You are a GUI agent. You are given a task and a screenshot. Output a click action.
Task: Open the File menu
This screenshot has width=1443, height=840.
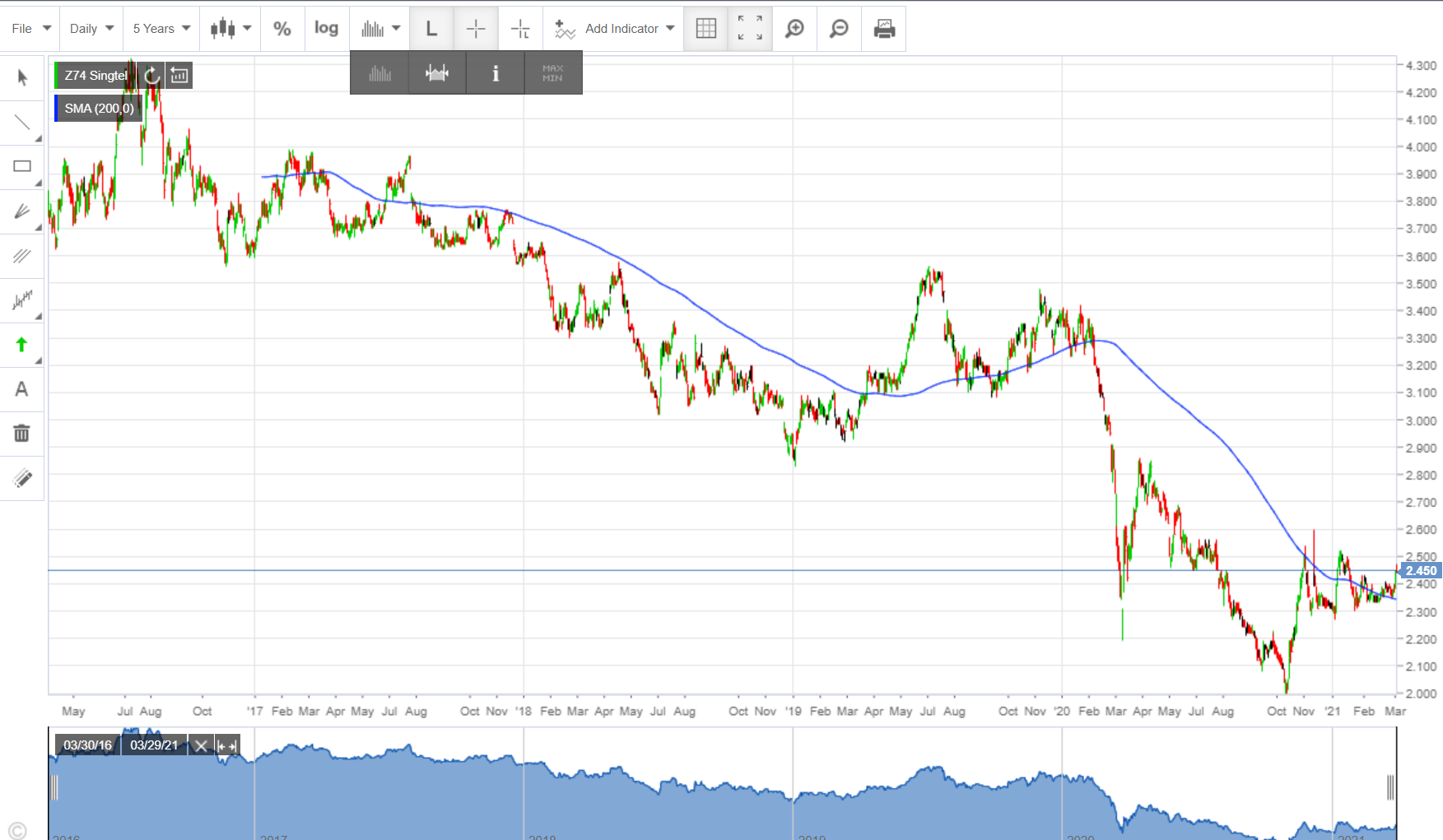click(x=30, y=29)
